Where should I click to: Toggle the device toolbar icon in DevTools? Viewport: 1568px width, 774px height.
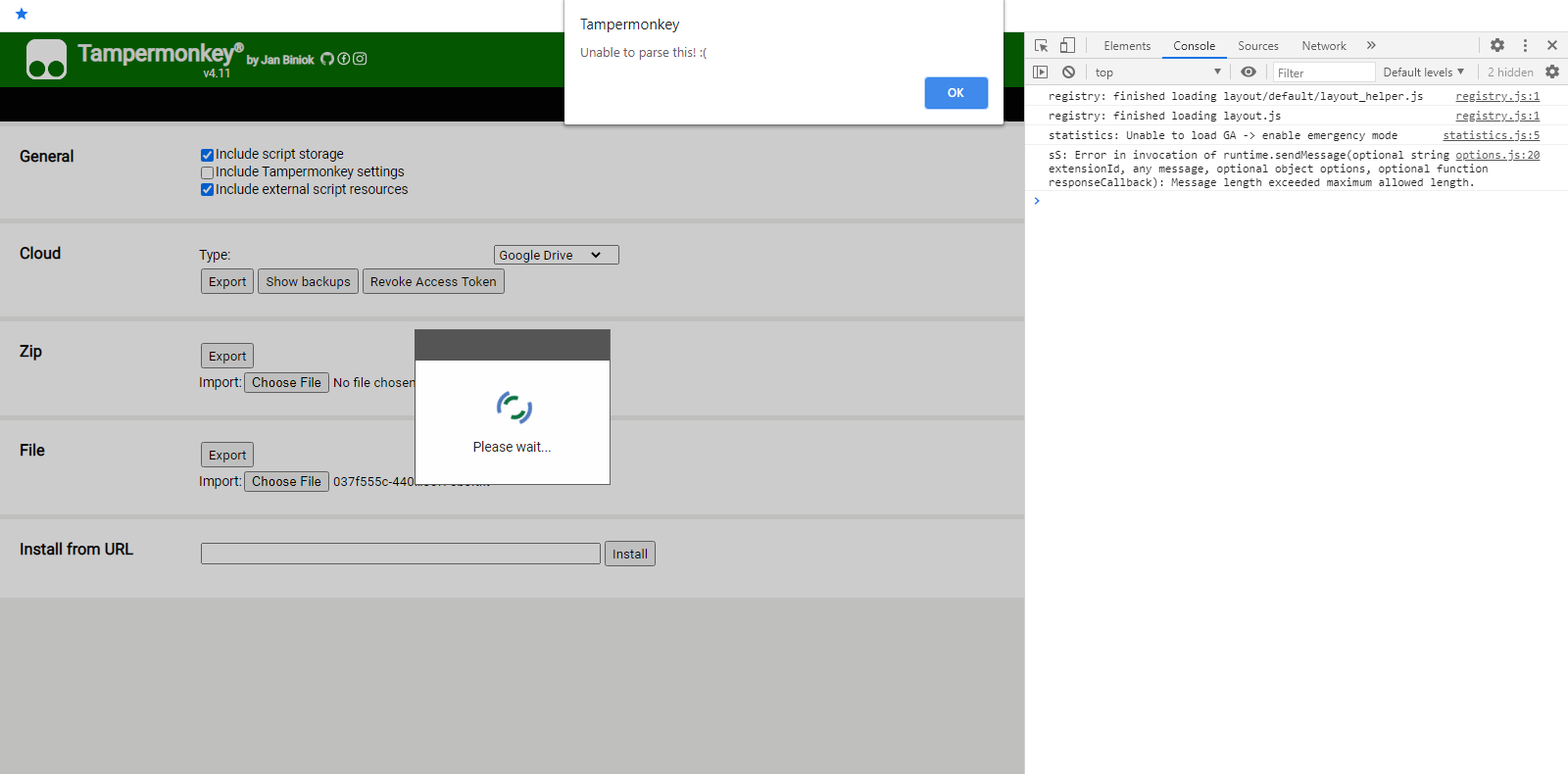pyautogui.click(x=1067, y=45)
